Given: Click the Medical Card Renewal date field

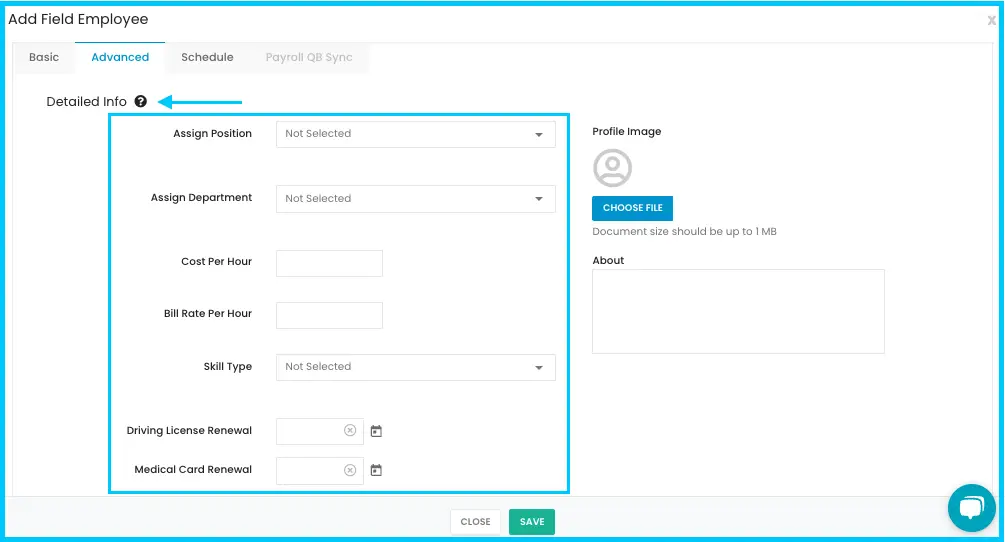Looking at the screenshot, I should (x=320, y=471).
